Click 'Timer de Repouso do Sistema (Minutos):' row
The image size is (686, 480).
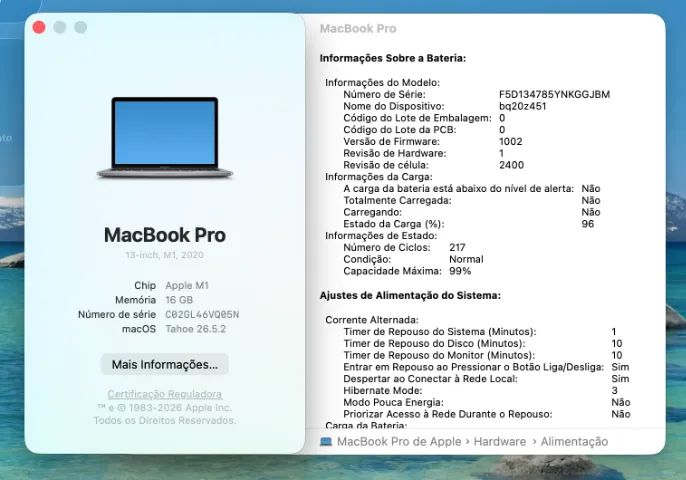(480, 332)
